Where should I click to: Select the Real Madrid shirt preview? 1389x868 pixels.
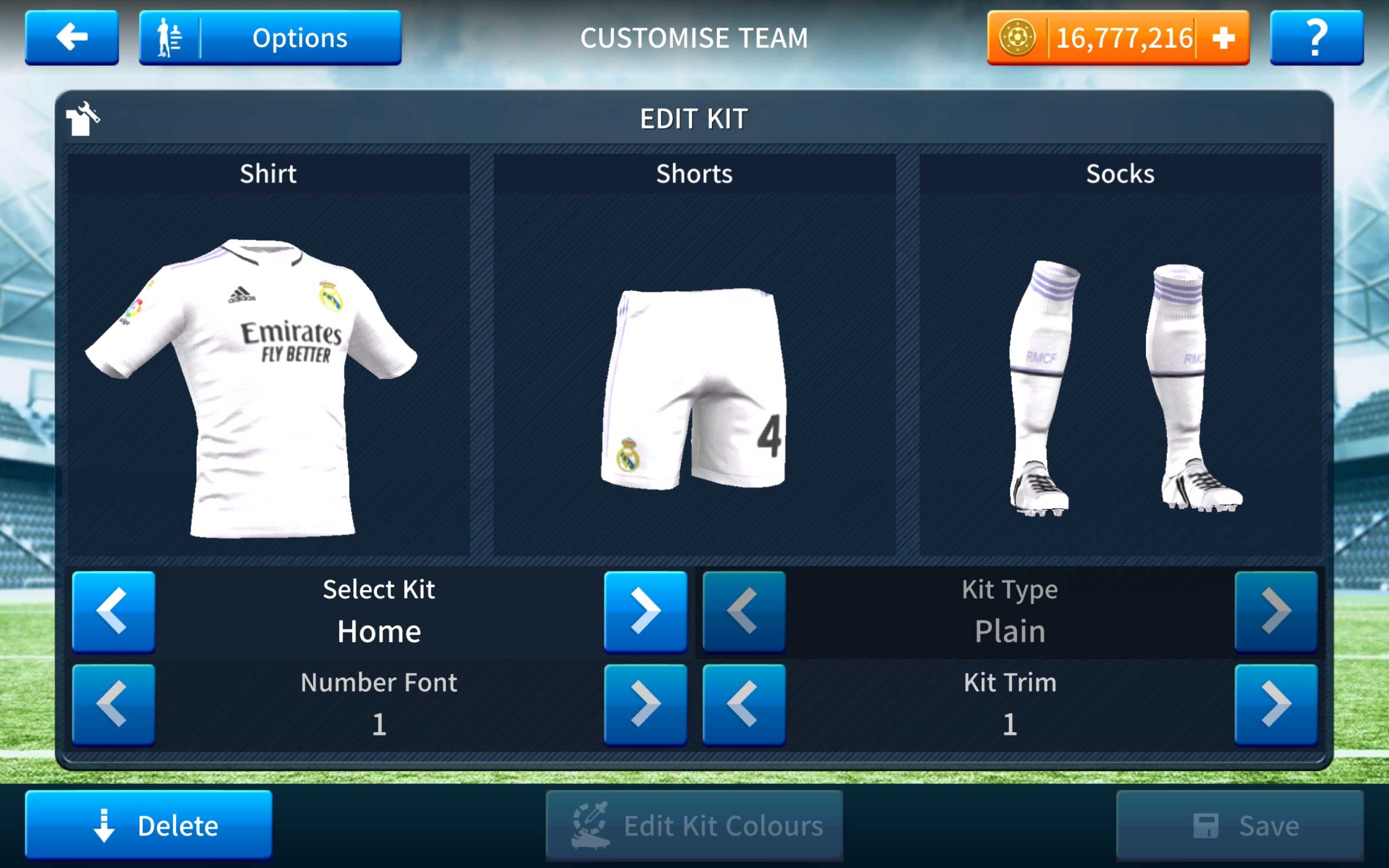pyautogui.click(x=251, y=388)
